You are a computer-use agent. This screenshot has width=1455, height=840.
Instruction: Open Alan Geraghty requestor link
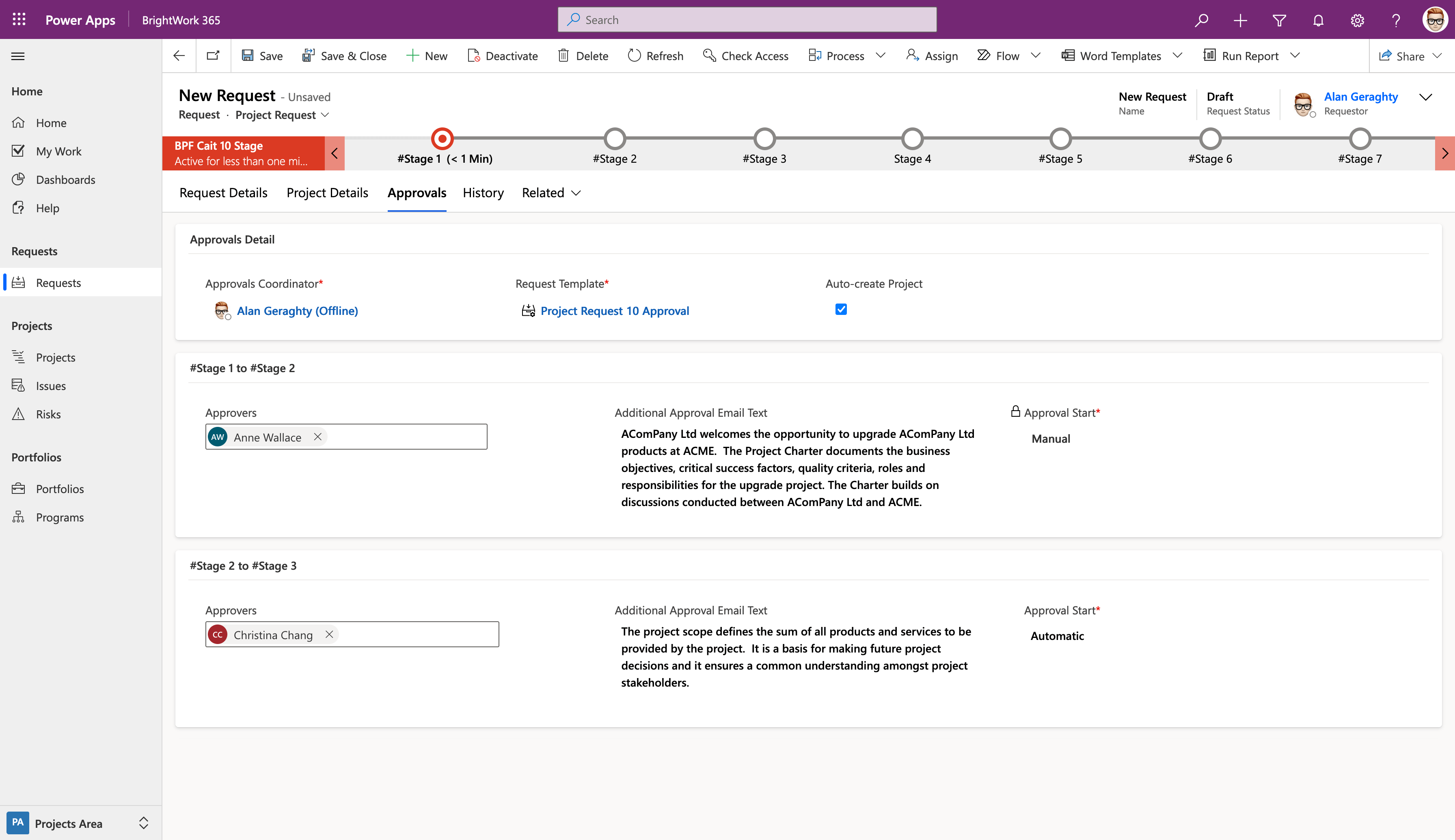(1360, 97)
